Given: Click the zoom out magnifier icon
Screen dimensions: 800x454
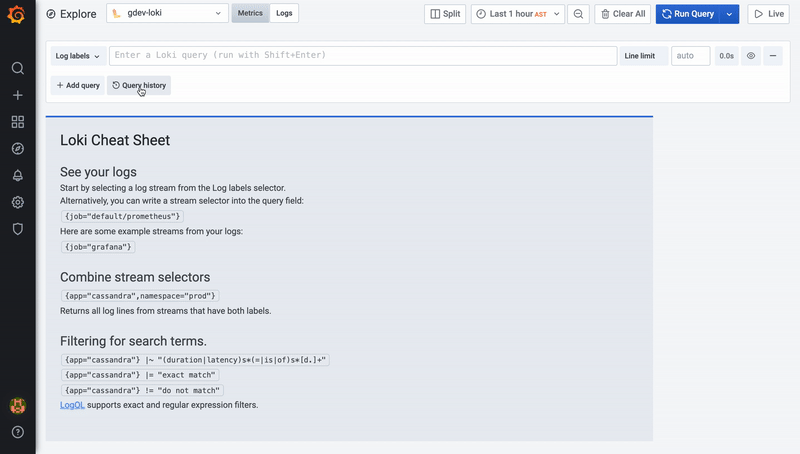Looking at the screenshot, I should (x=578, y=14).
